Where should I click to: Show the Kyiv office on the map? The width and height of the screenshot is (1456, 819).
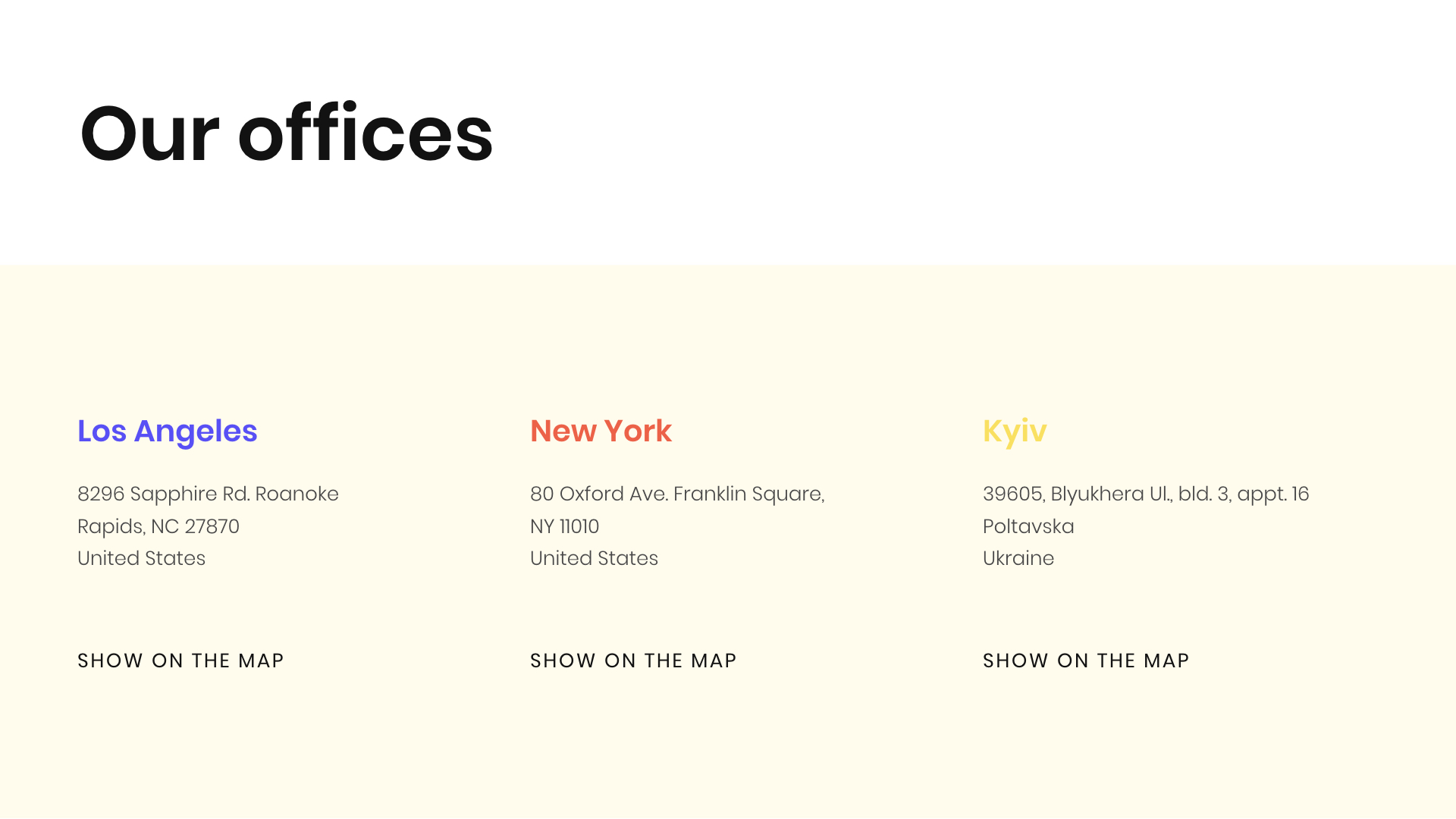(x=1086, y=661)
